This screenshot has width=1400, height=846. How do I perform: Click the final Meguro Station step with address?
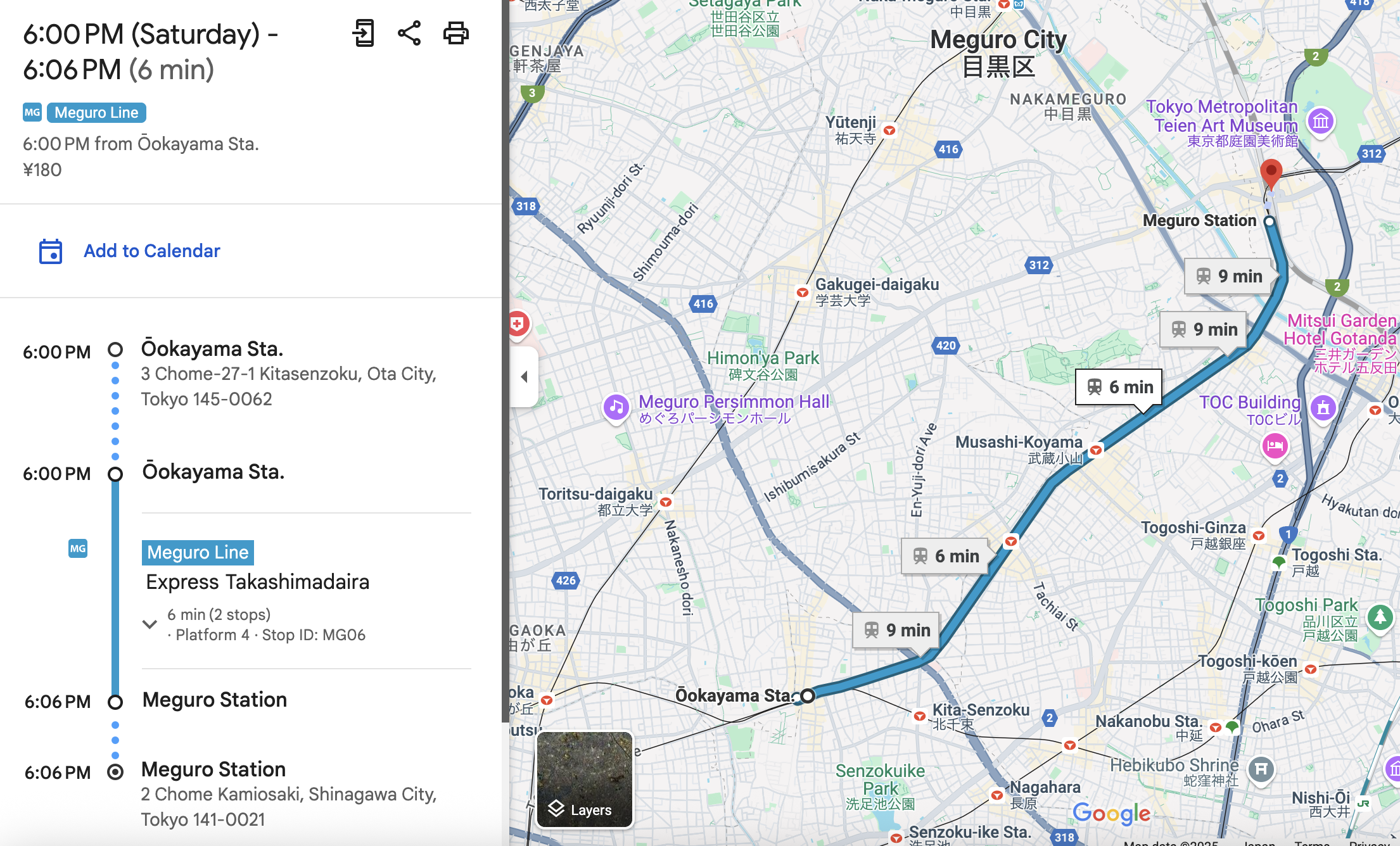click(289, 794)
